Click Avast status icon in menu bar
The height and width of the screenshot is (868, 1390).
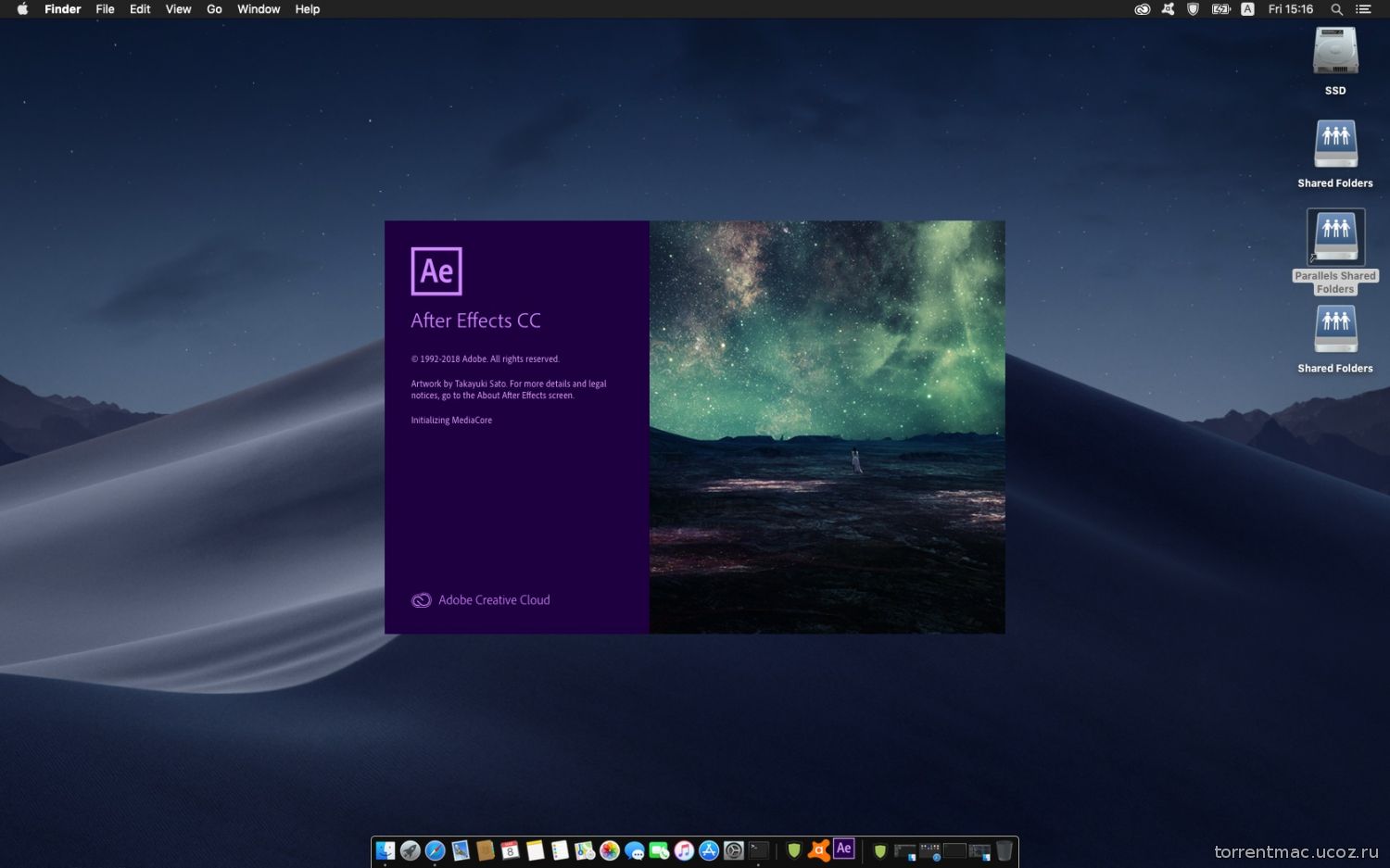click(x=1168, y=9)
